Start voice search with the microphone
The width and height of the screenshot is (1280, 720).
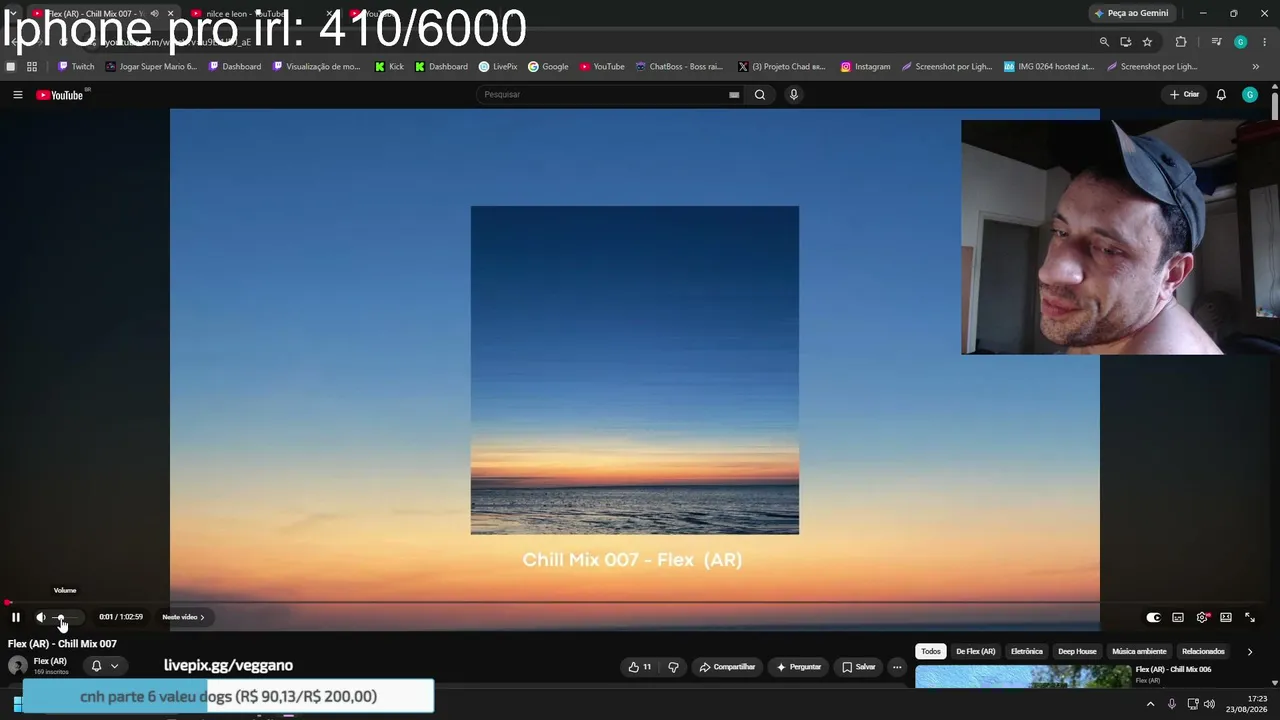pos(794,95)
